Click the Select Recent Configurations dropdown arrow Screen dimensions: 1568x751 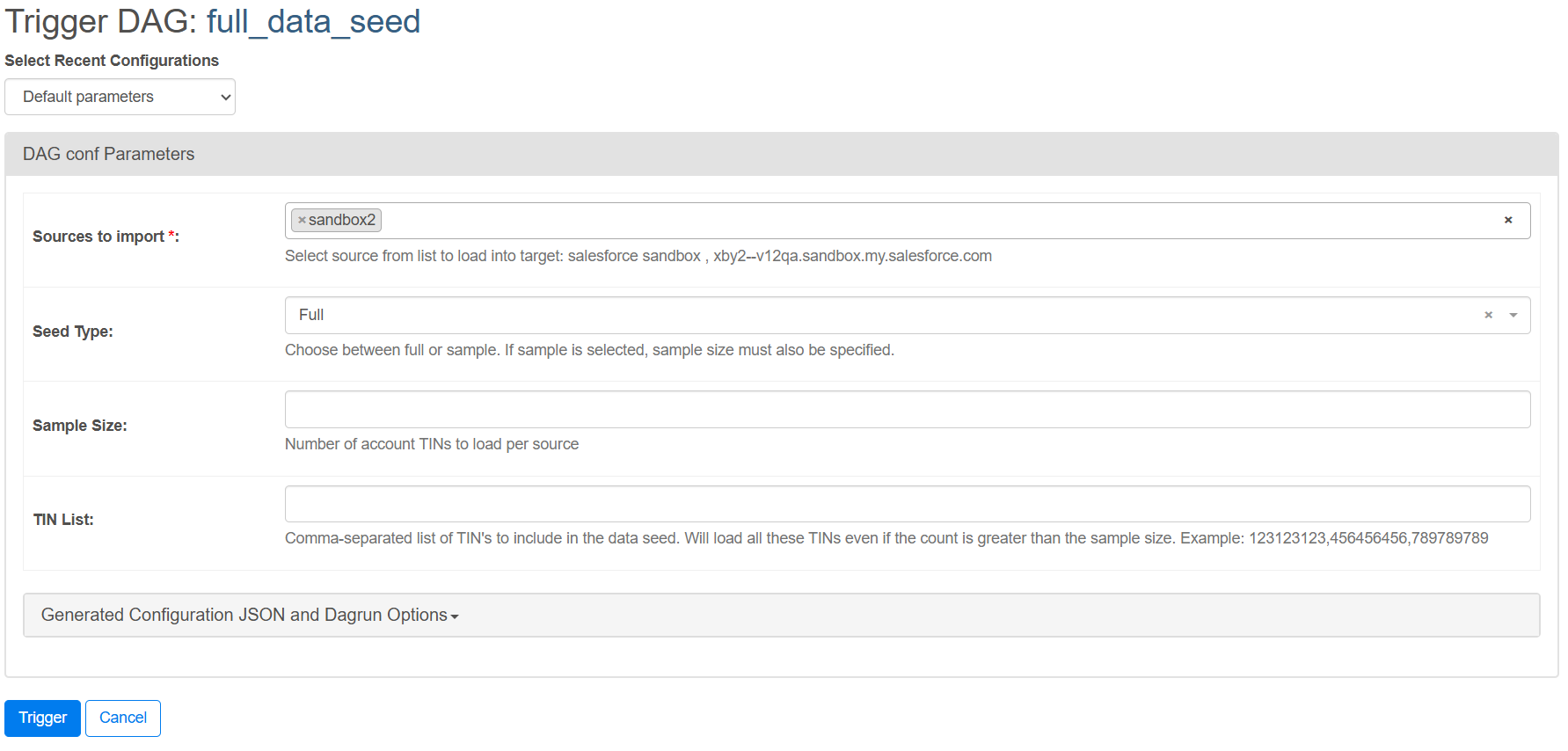[x=224, y=97]
